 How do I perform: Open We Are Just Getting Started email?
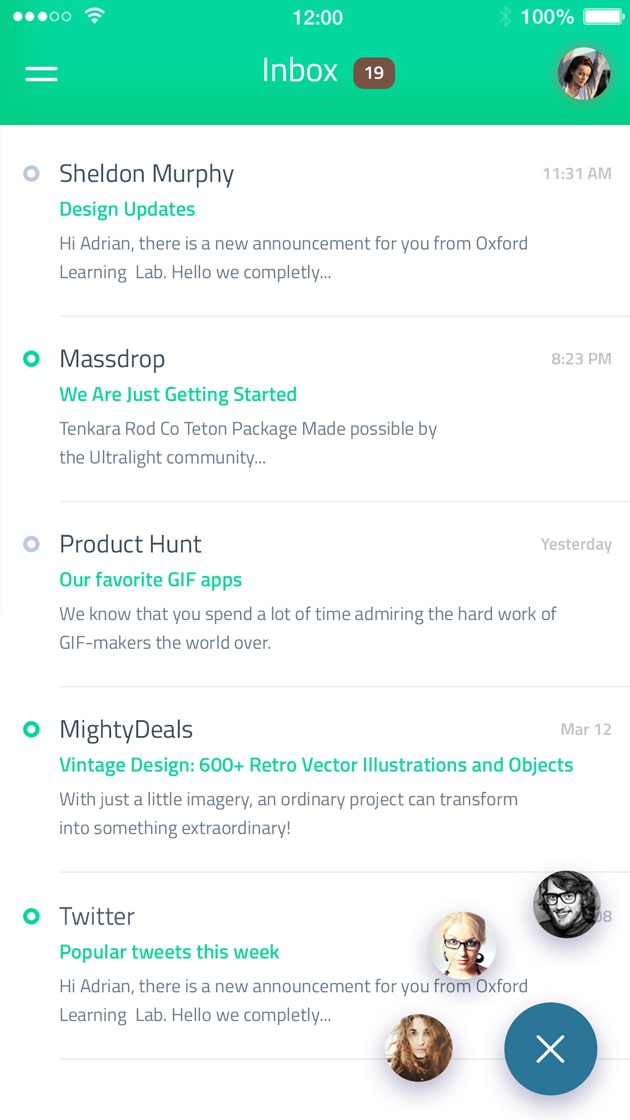[178, 394]
